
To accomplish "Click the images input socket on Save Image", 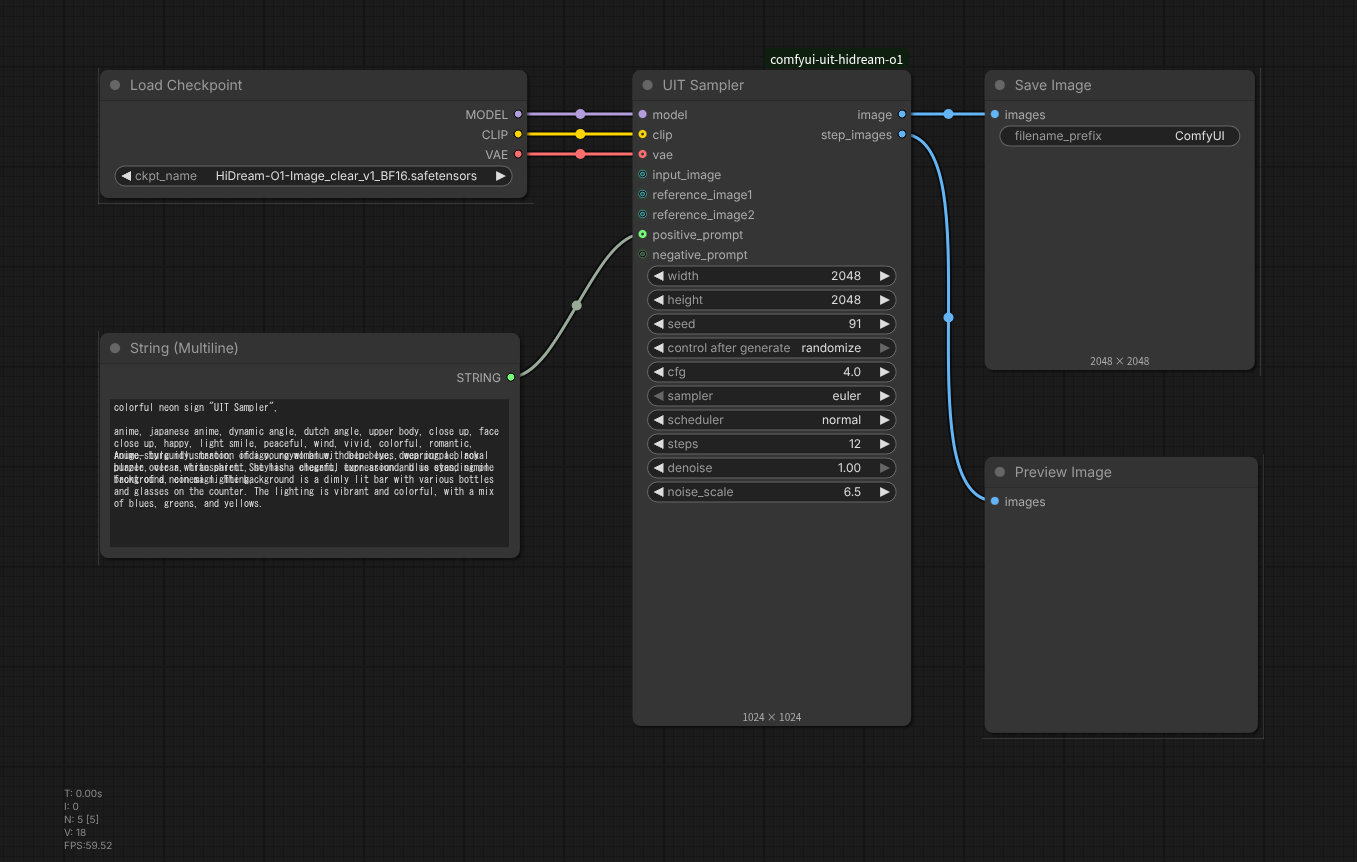I will pyautogui.click(x=994, y=115).
